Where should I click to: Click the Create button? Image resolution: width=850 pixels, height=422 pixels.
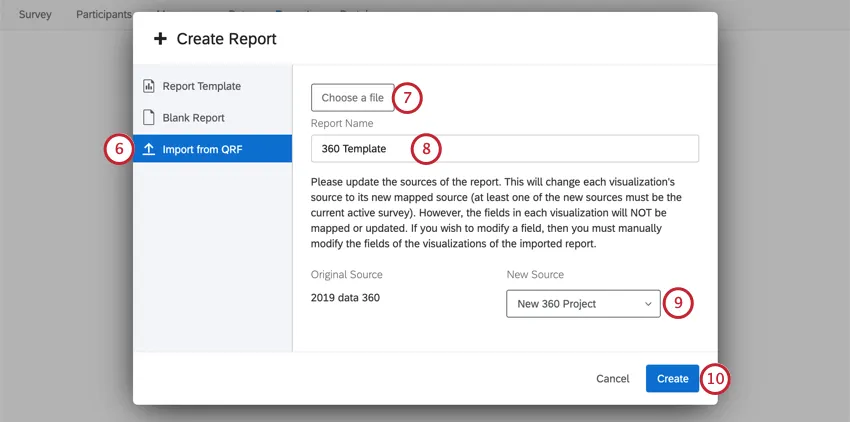[672, 378]
